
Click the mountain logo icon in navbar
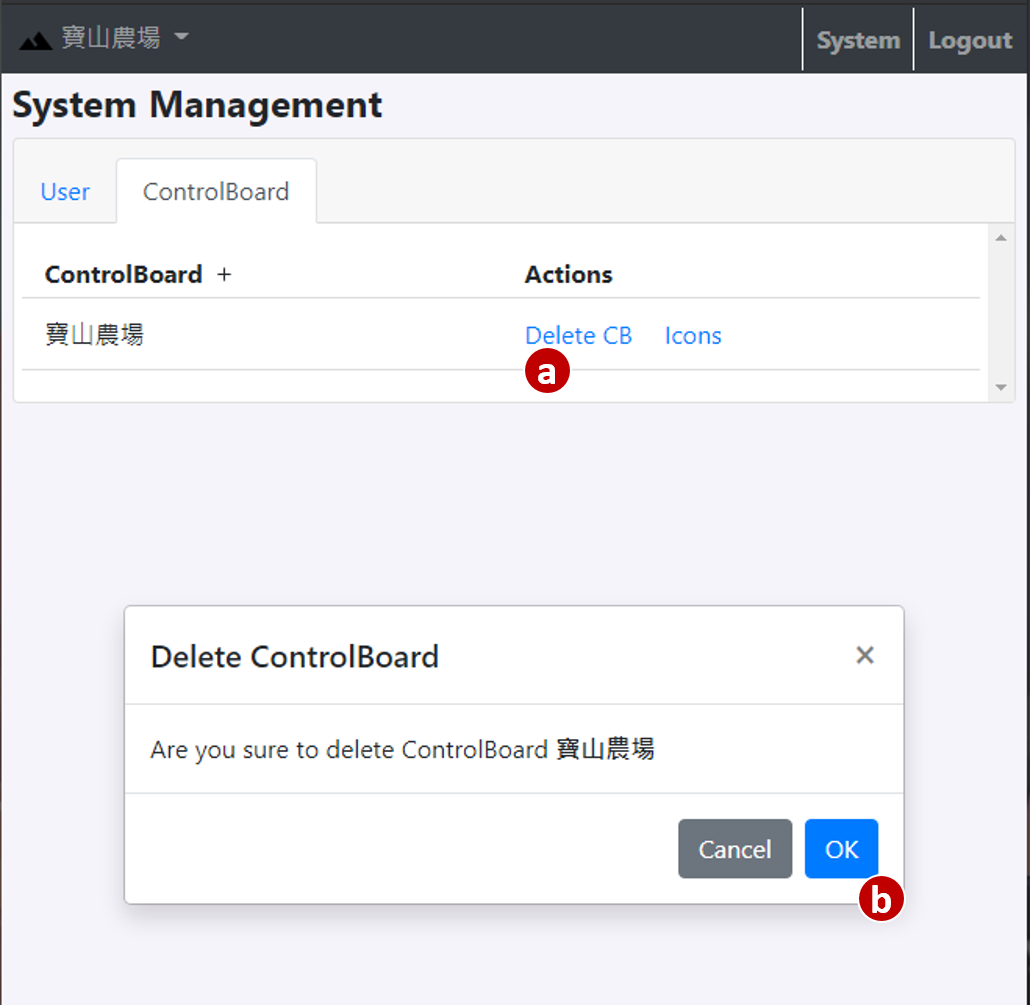(35, 41)
